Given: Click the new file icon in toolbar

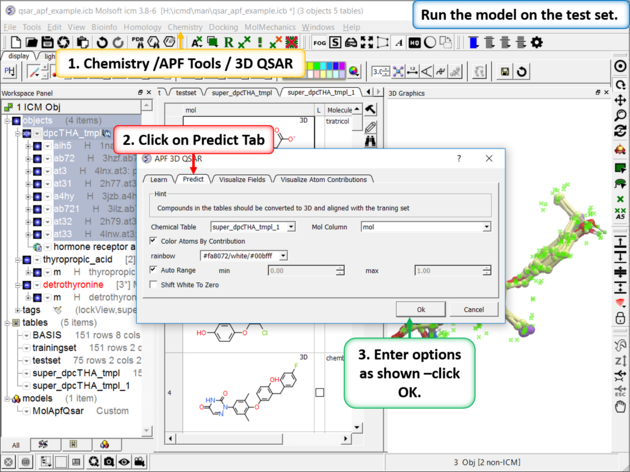Looking at the screenshot, I should [x=18, y=43].
